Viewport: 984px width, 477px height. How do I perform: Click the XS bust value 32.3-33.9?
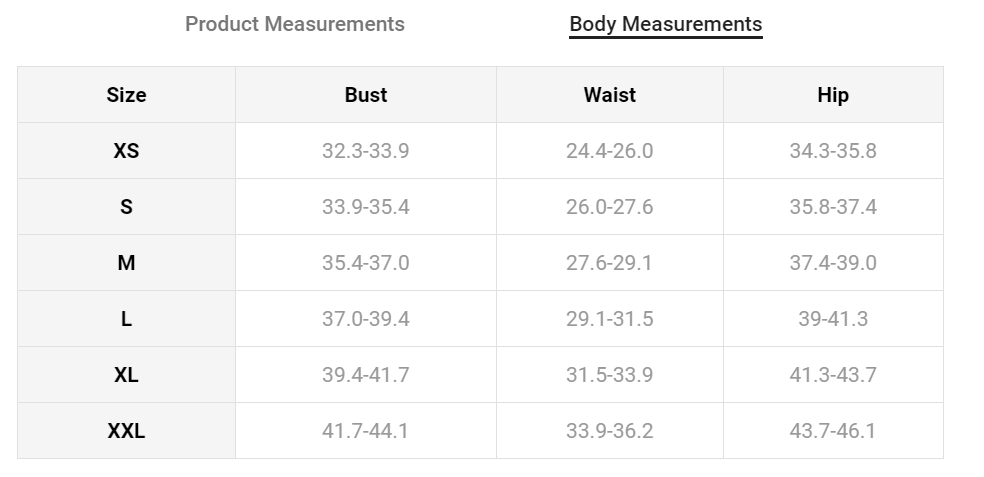tap(365, 151)
